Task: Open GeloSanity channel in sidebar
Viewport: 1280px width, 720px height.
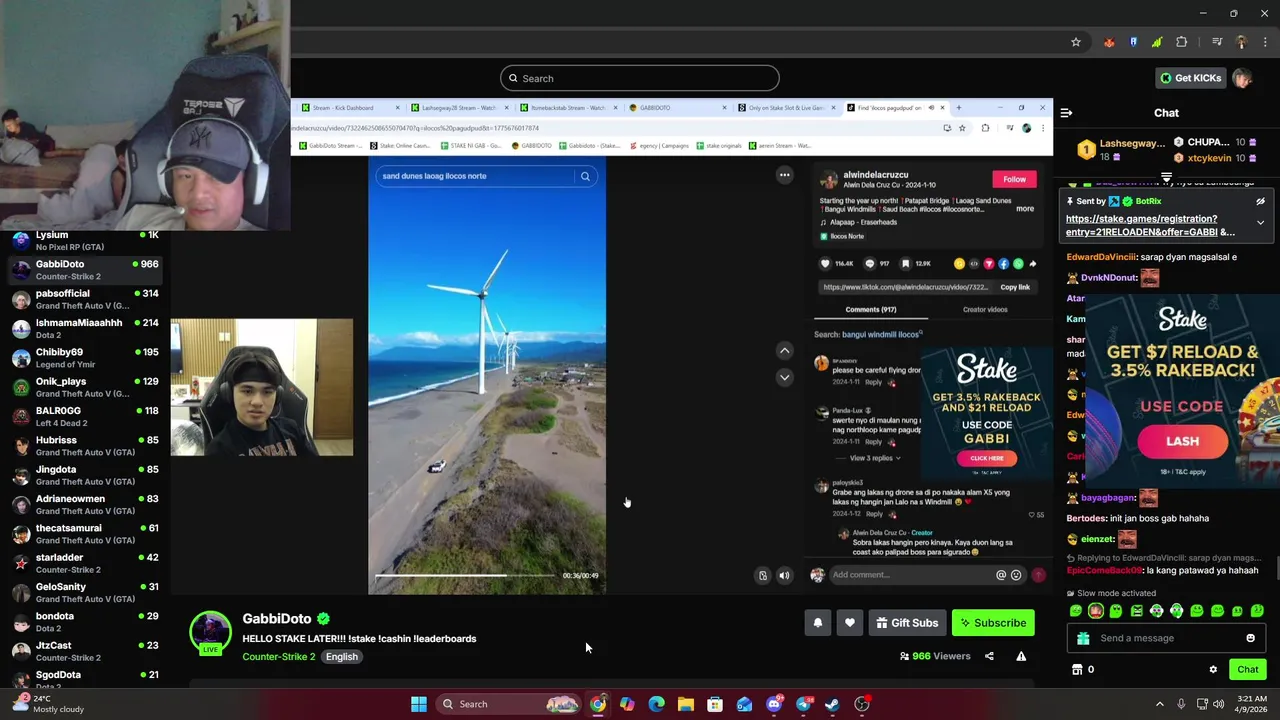Action: point(85,592)
